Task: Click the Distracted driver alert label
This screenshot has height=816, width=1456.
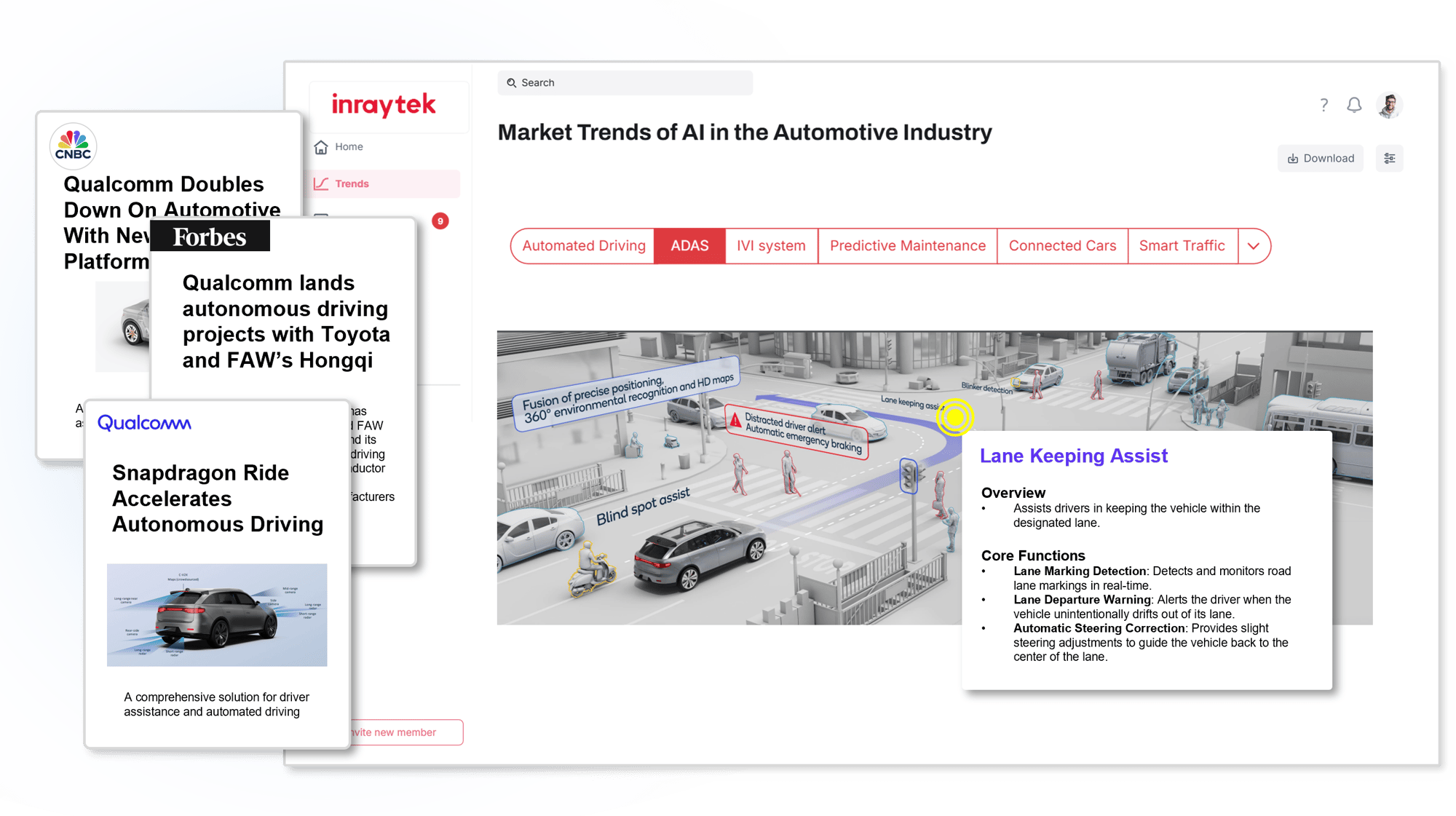Action: pyautogui.click(x=799, y=432)
